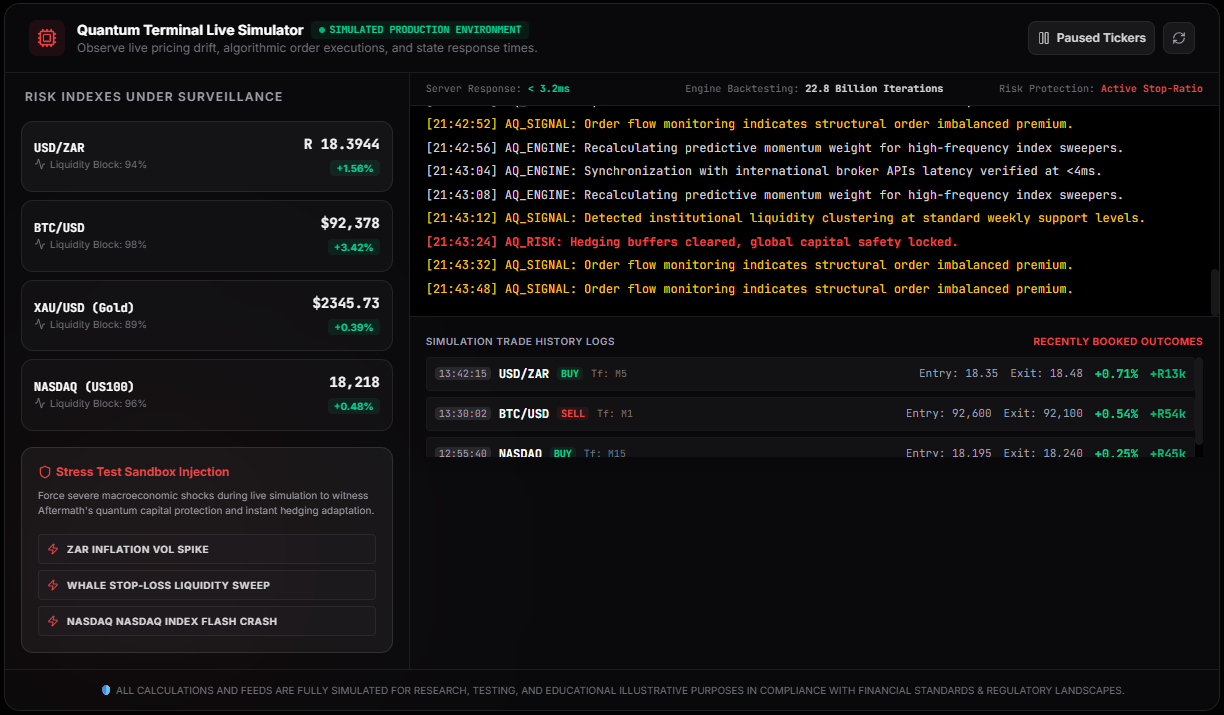Image resolution: width=1224 pixels, height=715 pixels.
Task: Click the +0.39% change badge
Action: click(355, 327)
